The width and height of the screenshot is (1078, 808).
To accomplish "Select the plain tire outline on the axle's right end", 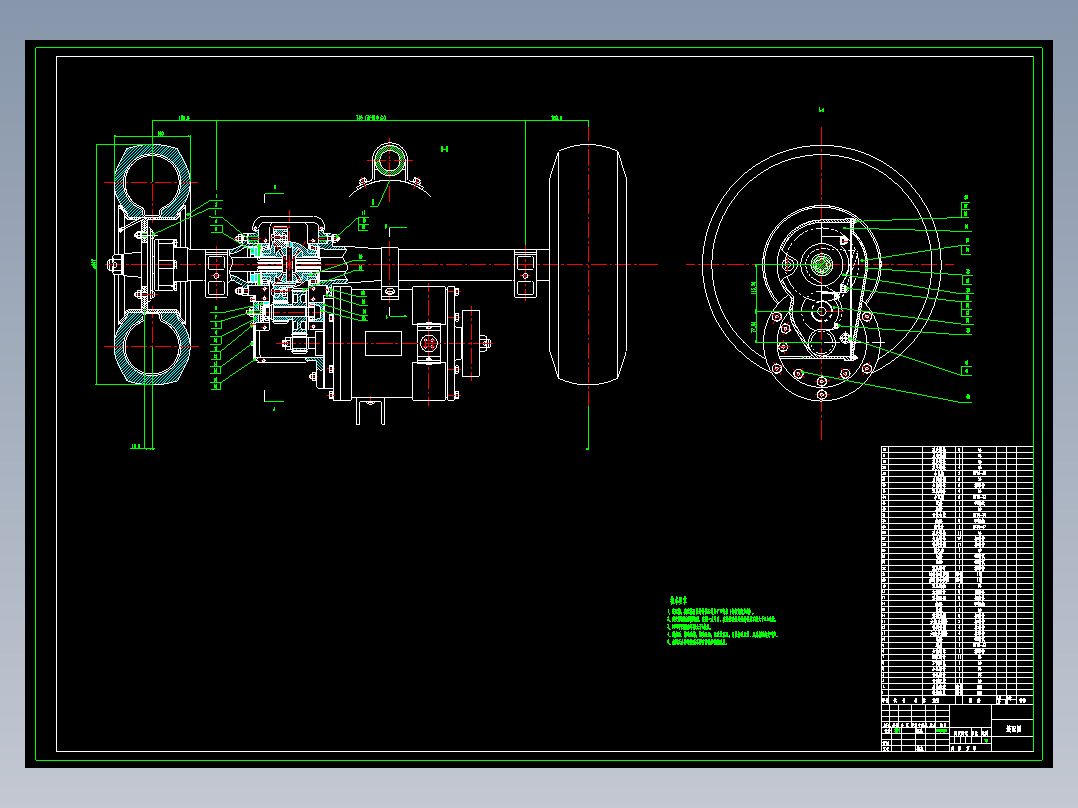I will [x=588, y=265].
